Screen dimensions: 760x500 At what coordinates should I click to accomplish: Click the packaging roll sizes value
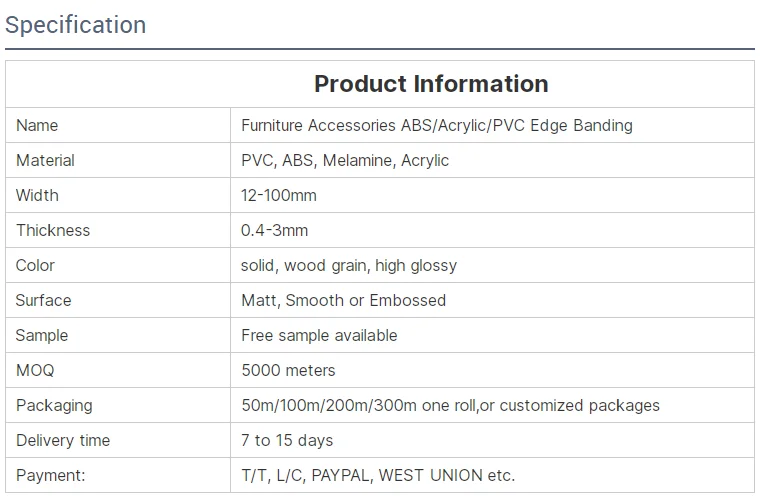[450, 405]
